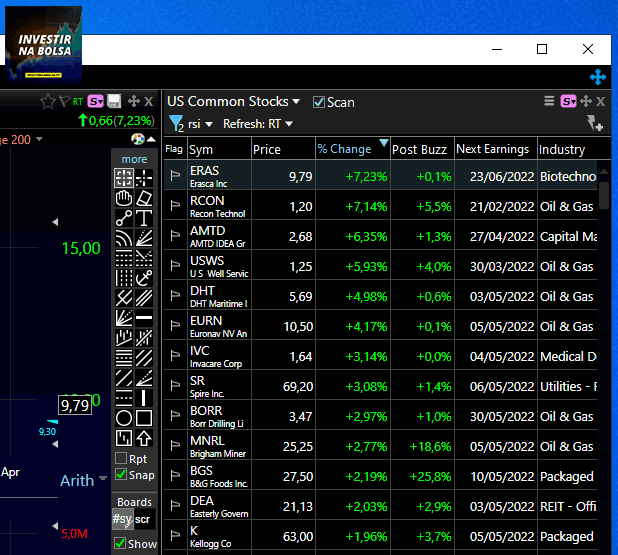Select the thick horizontal line tool
The width and height of the screenshot is (618, 555).
144,318
